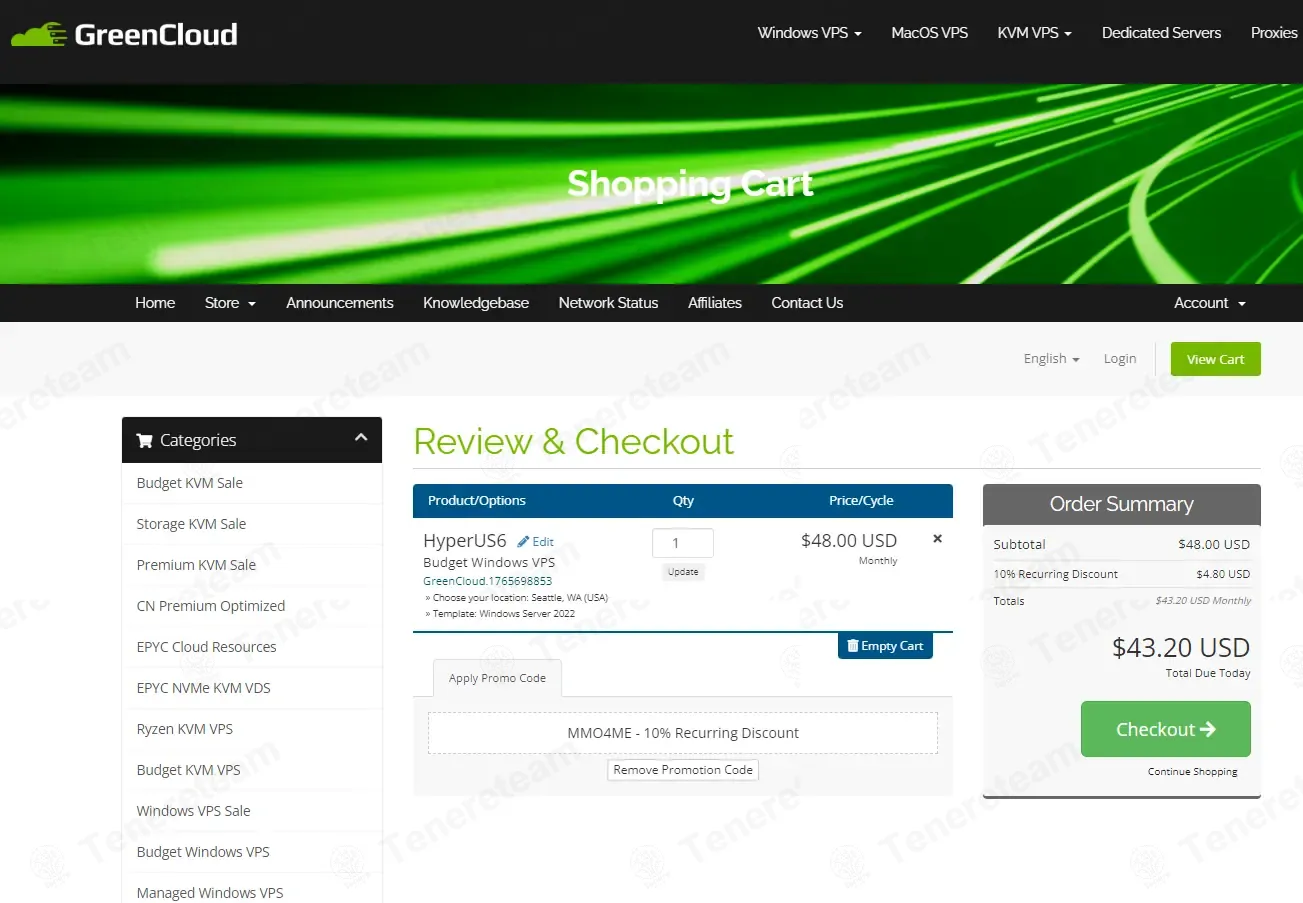Screen dimensions: 1303x903
Task: Click the quantity input field
Action: click(x=682, y=543)
